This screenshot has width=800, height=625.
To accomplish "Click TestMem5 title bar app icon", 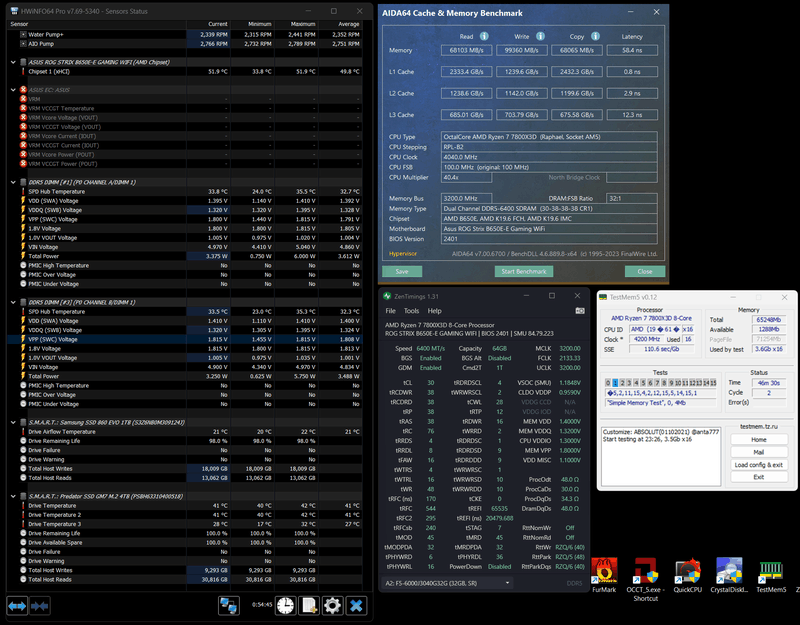I will pyautogui.click(x=603, y=297).
